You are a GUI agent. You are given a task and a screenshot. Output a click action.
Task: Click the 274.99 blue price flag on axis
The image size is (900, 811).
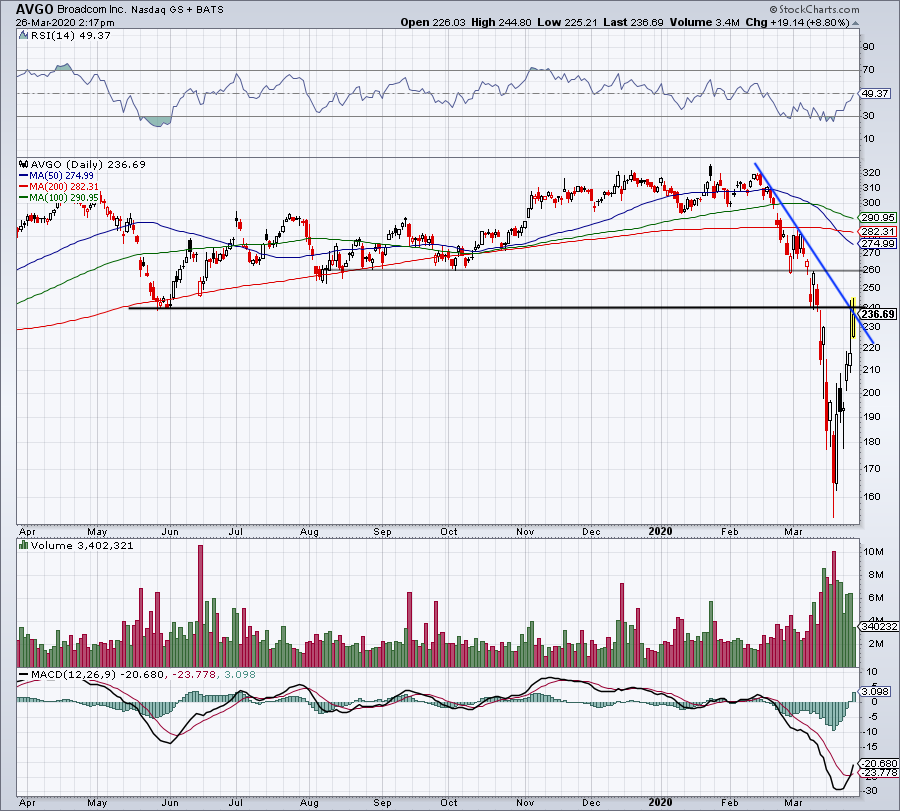877,243
